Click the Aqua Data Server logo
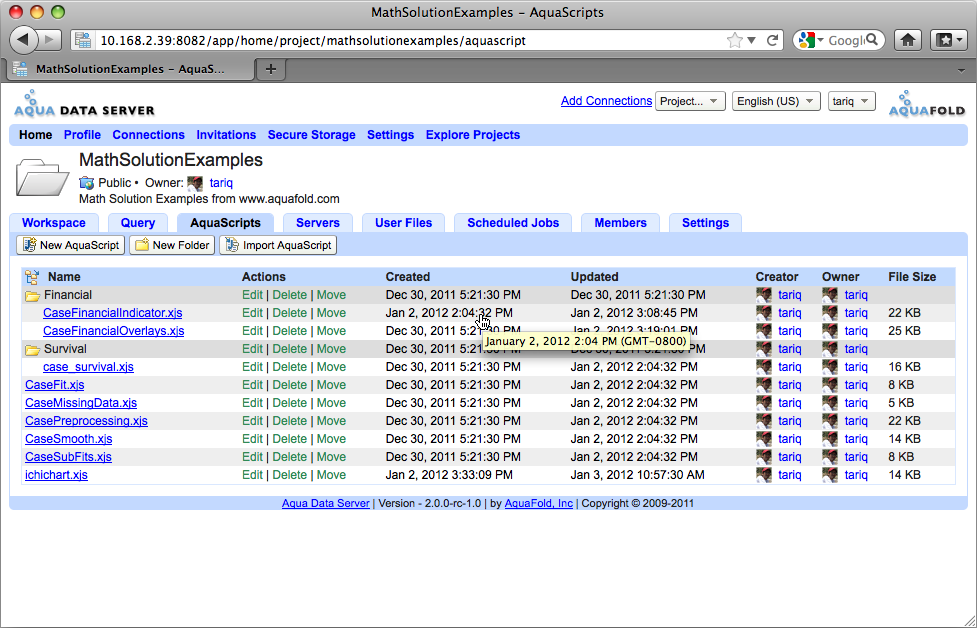 pos(84,104)
